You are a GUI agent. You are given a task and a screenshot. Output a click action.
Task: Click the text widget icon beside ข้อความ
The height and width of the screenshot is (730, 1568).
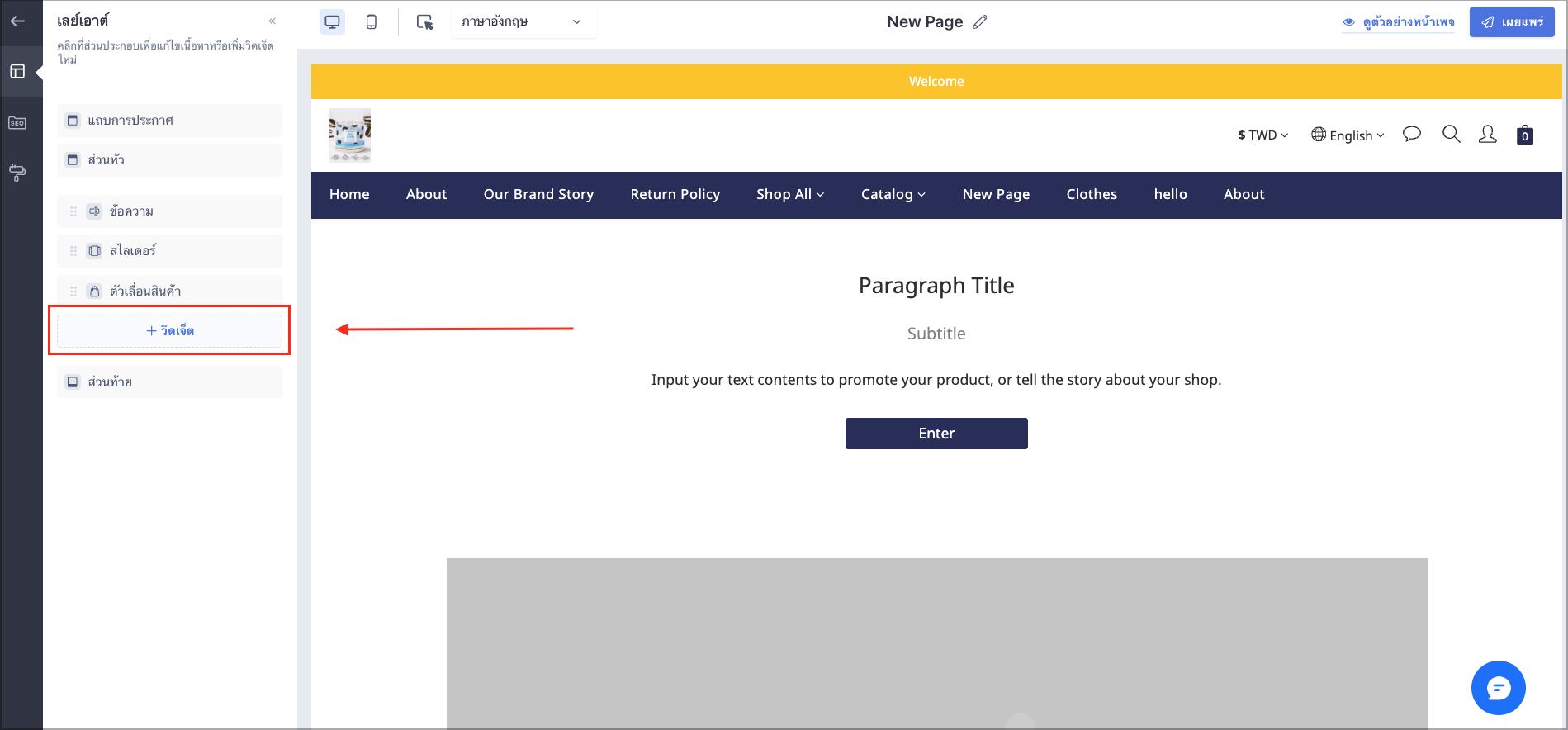[x=95, y=211]
